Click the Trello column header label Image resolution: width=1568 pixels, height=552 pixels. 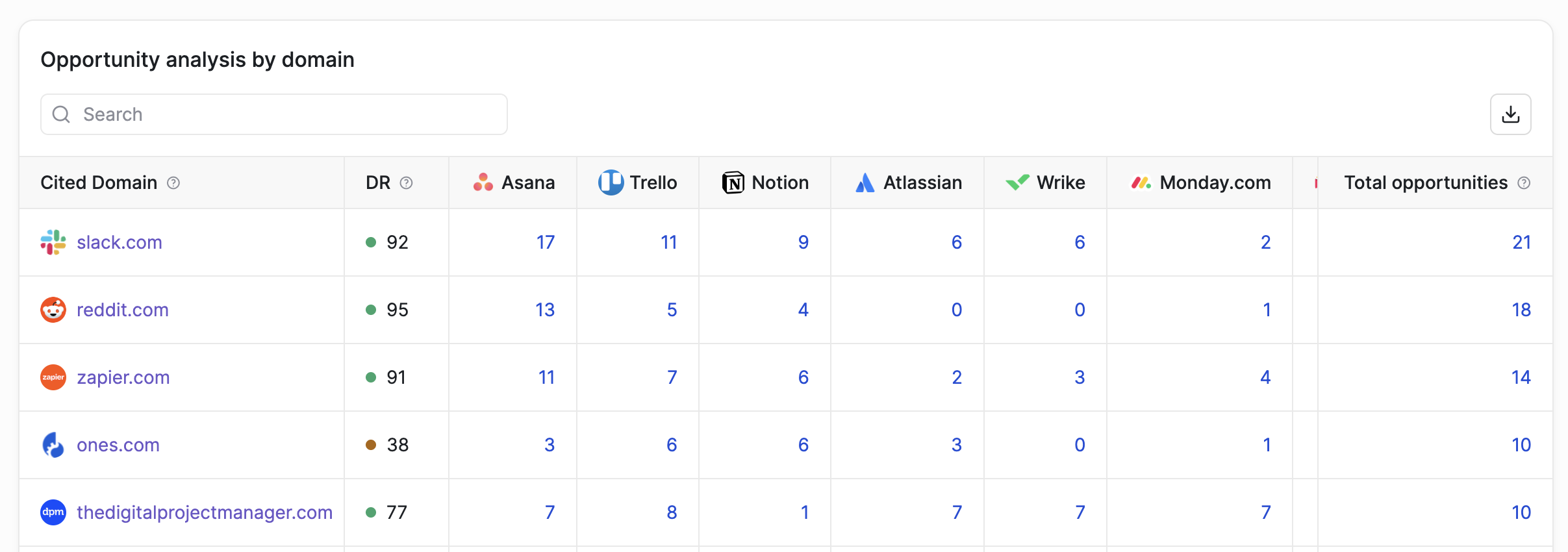(x=653, y=182)
